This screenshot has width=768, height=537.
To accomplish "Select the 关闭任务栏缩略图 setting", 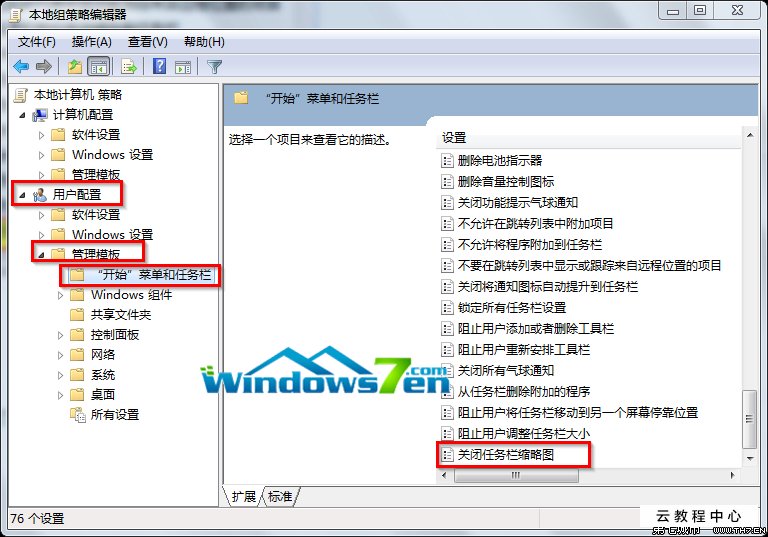I will (x=505, y=455).
